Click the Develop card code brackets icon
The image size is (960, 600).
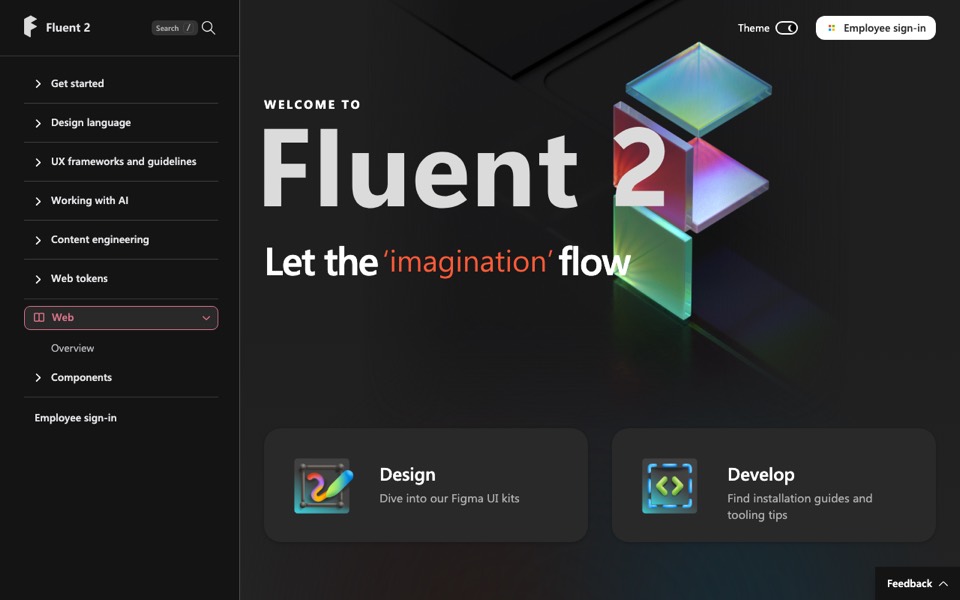[669, 486]
